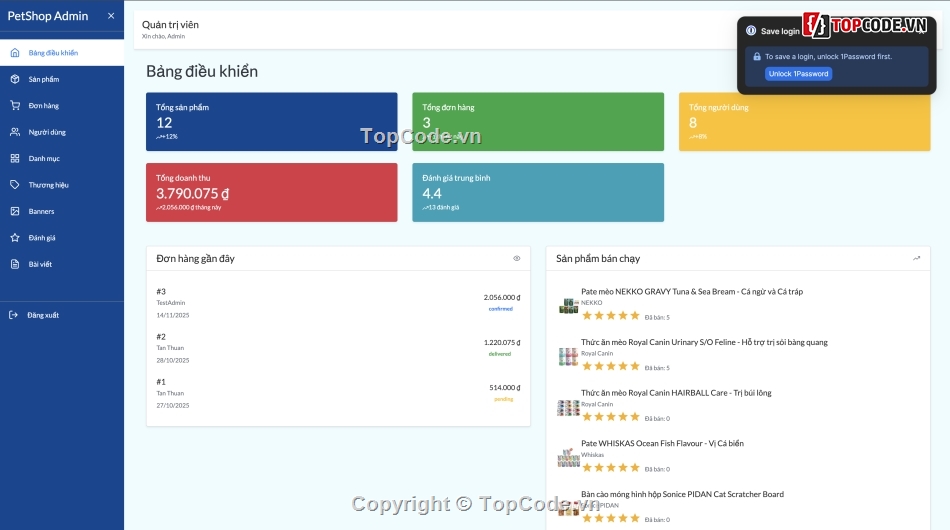
Task: Click the Đơn hàng shopping cart icon
Action: click(x=15, y=105)
